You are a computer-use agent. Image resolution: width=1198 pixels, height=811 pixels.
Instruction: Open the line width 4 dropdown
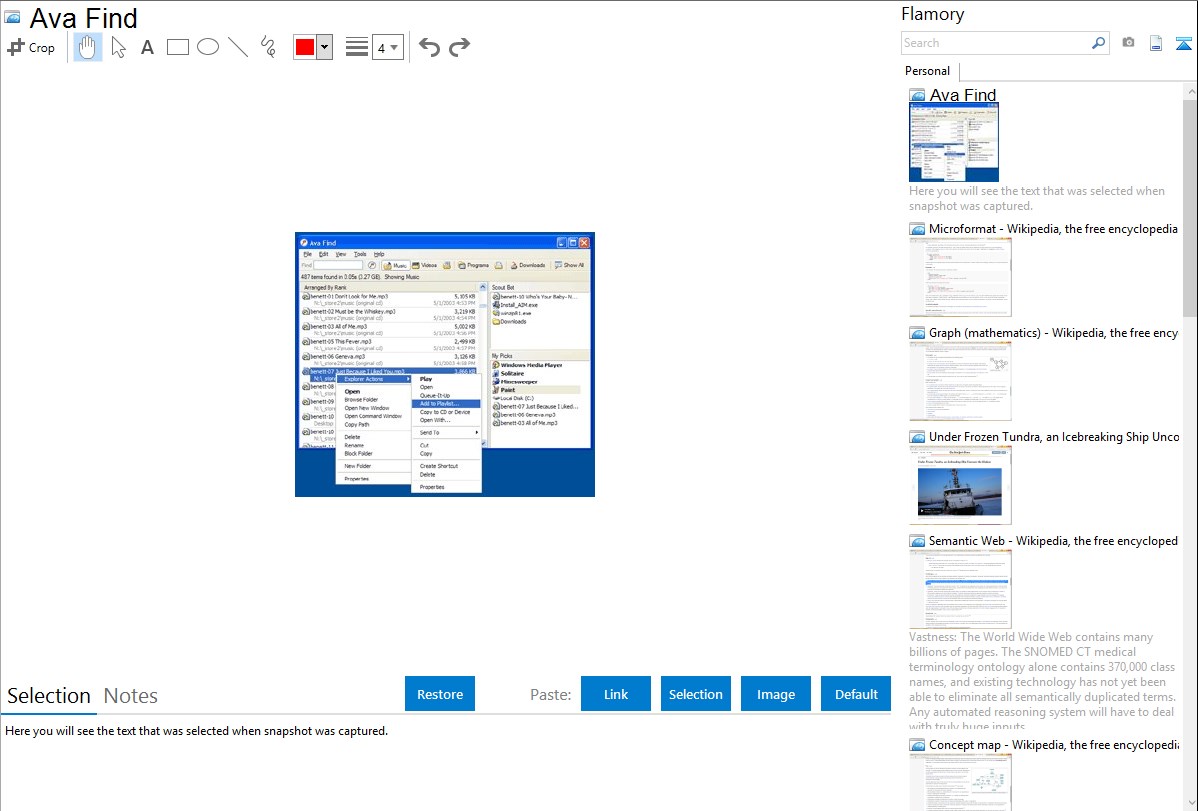tap(388, 47)
